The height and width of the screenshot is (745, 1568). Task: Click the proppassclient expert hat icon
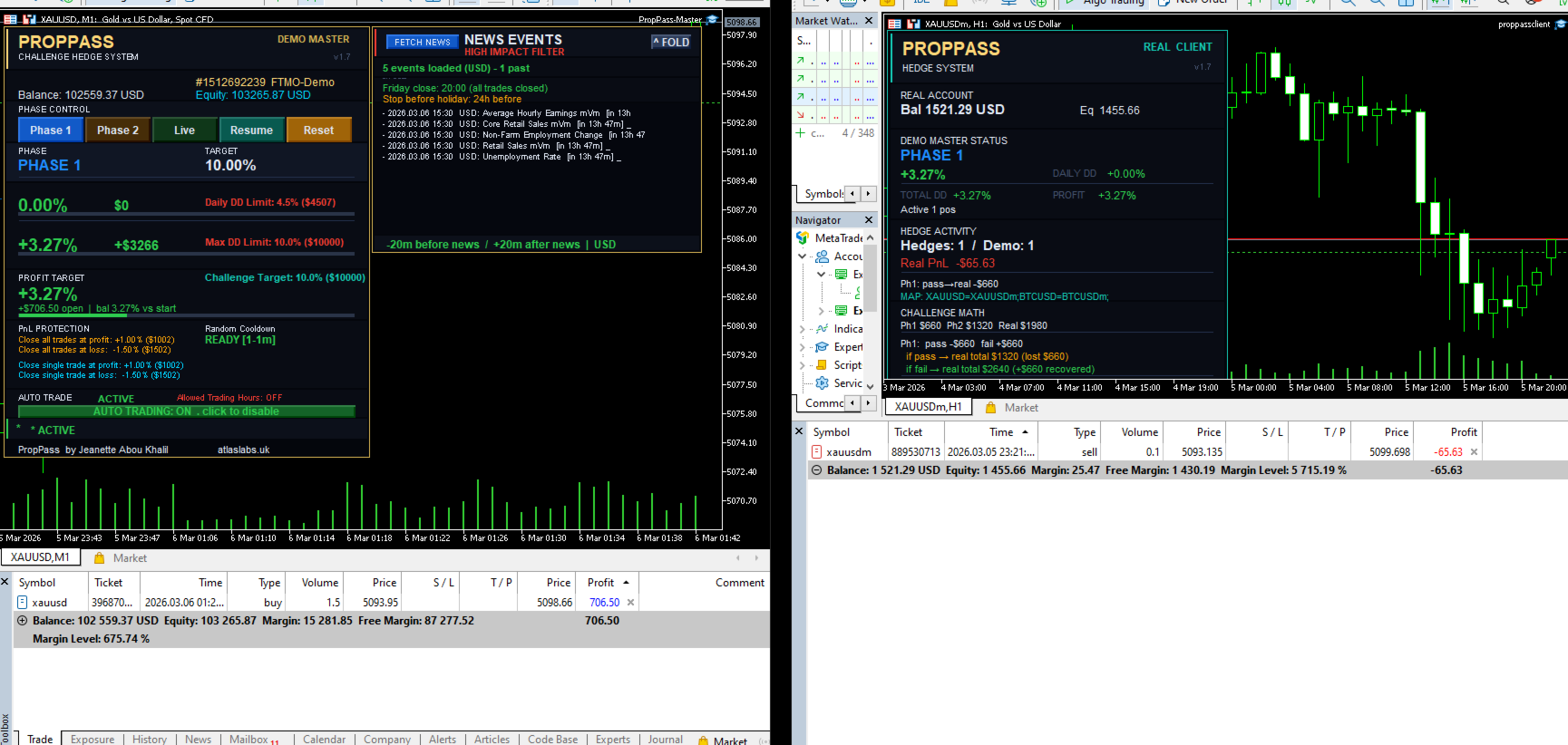point(1560,24)
